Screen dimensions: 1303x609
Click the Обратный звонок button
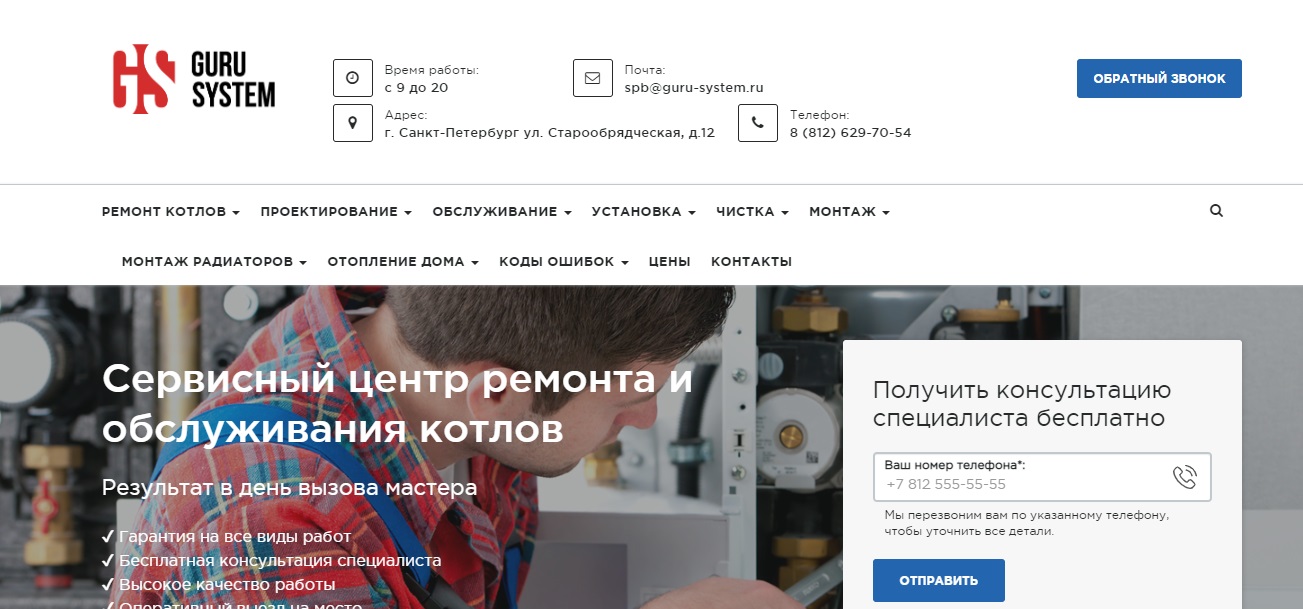coord(1159,78)
